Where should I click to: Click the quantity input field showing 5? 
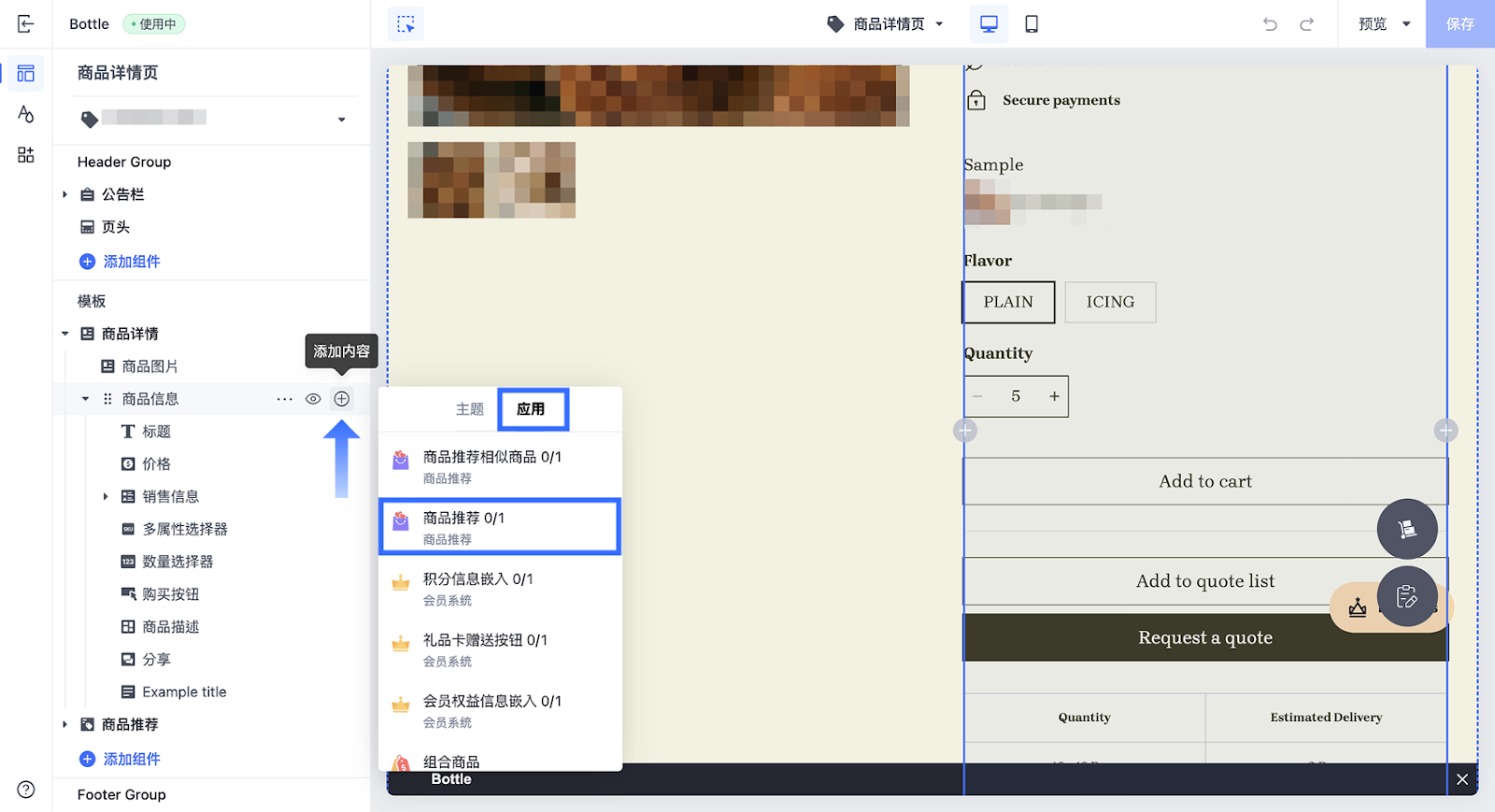1016,396
